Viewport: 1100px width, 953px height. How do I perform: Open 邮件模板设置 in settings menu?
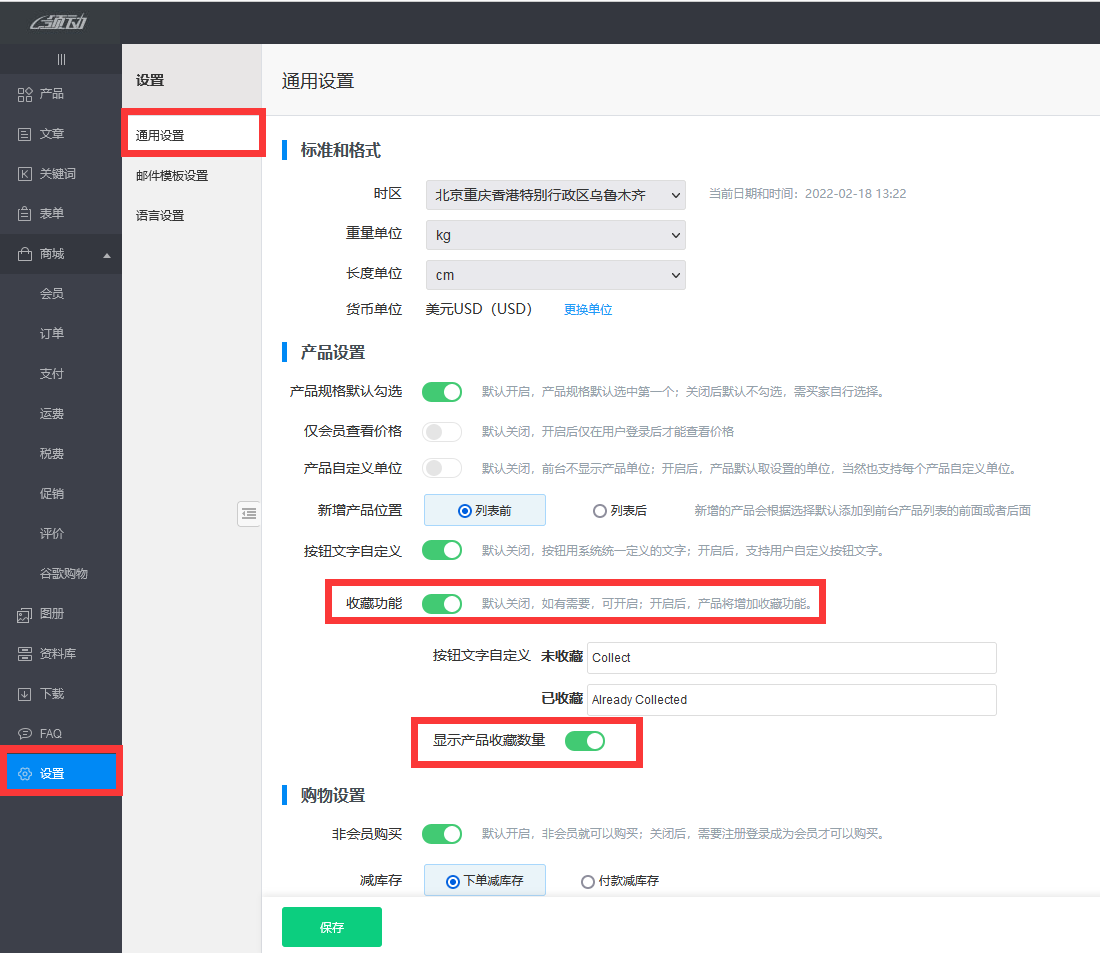click(172, 176)
